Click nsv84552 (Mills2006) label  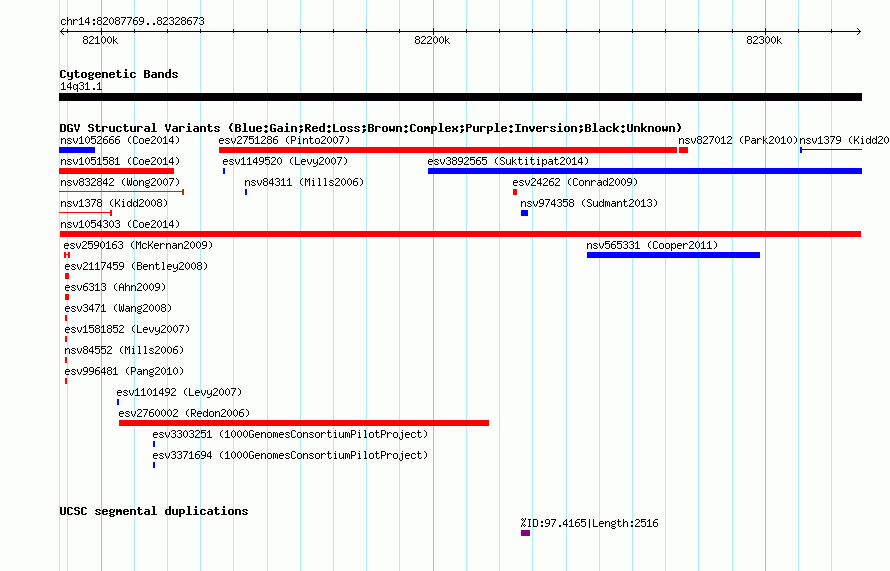(124, 350)
